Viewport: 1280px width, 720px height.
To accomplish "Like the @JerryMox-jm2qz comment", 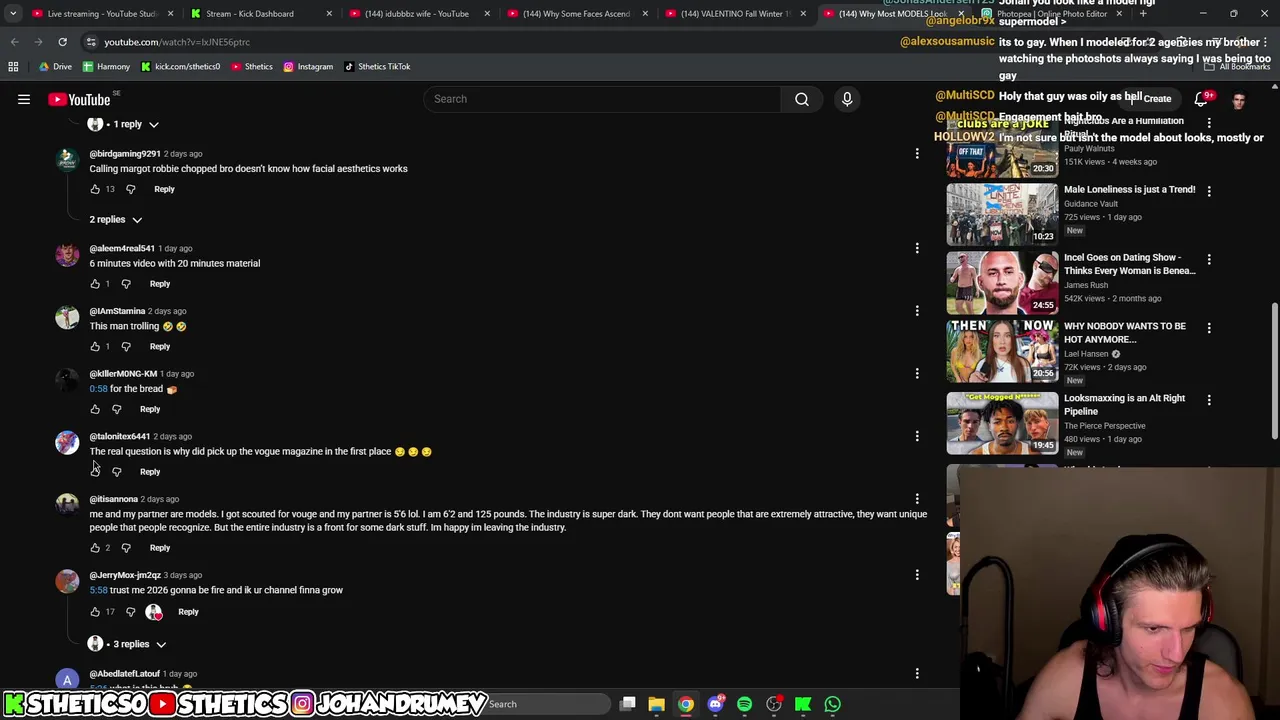I will tap(95, 612).
